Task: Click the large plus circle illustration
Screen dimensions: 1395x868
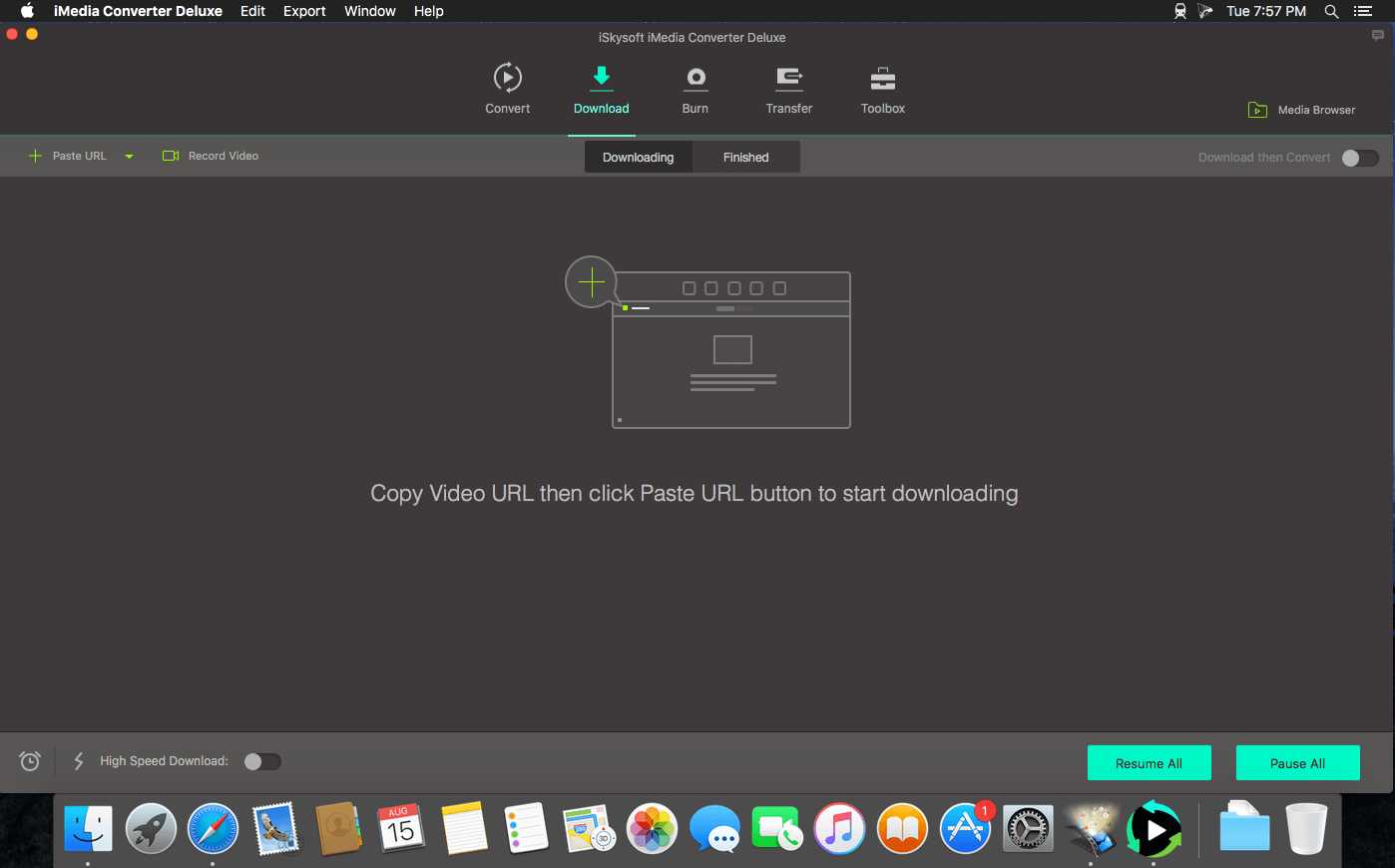Action: (592, 282)
